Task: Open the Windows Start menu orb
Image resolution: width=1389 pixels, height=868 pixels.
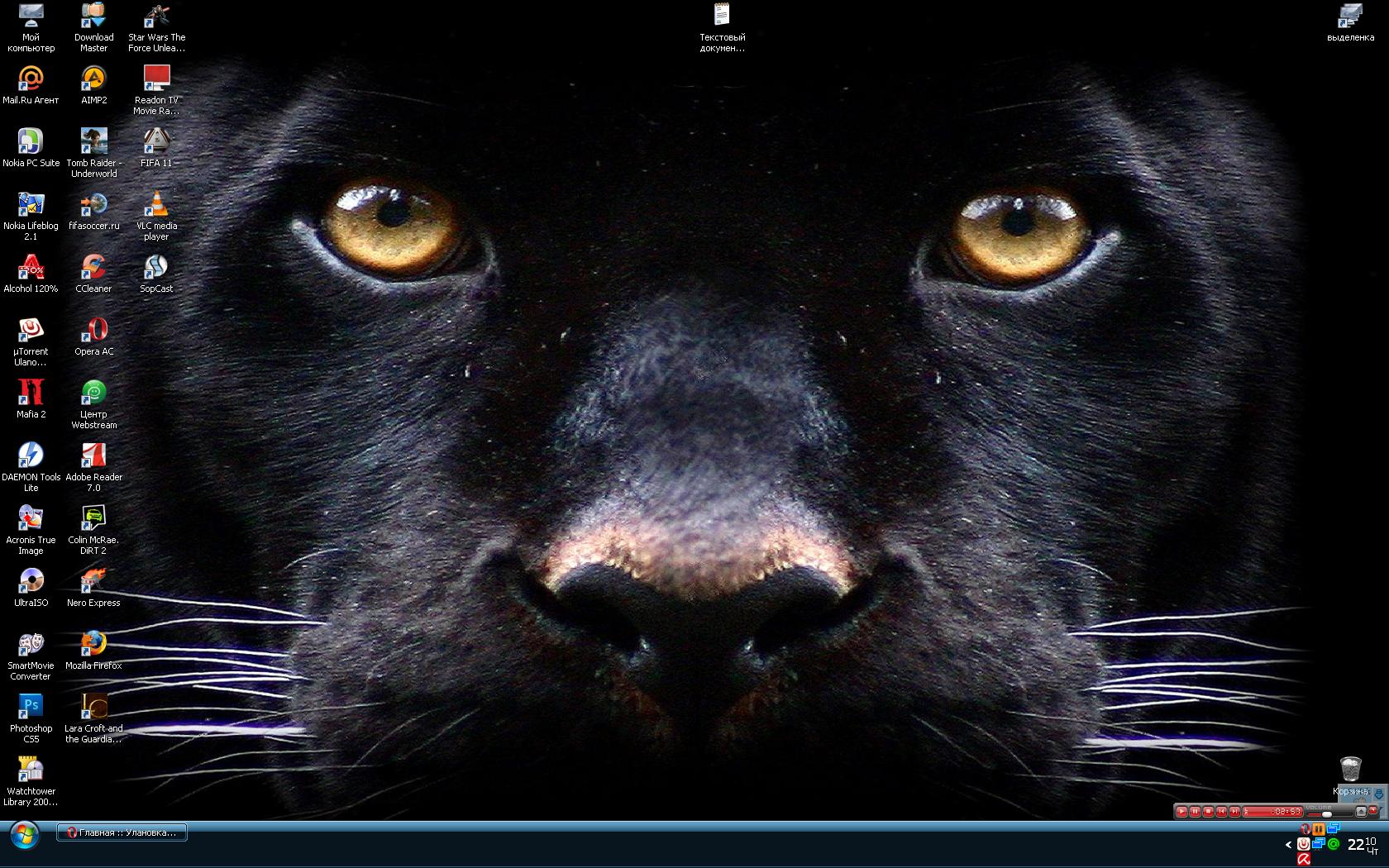Action: 25,835
